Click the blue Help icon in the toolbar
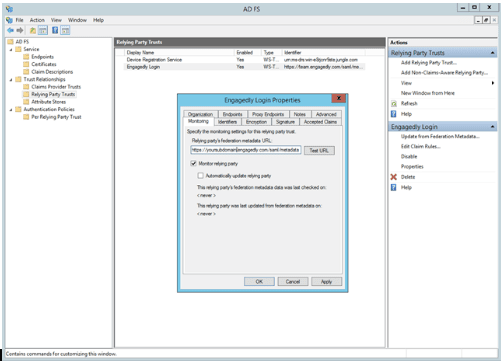 pos(55,30)
